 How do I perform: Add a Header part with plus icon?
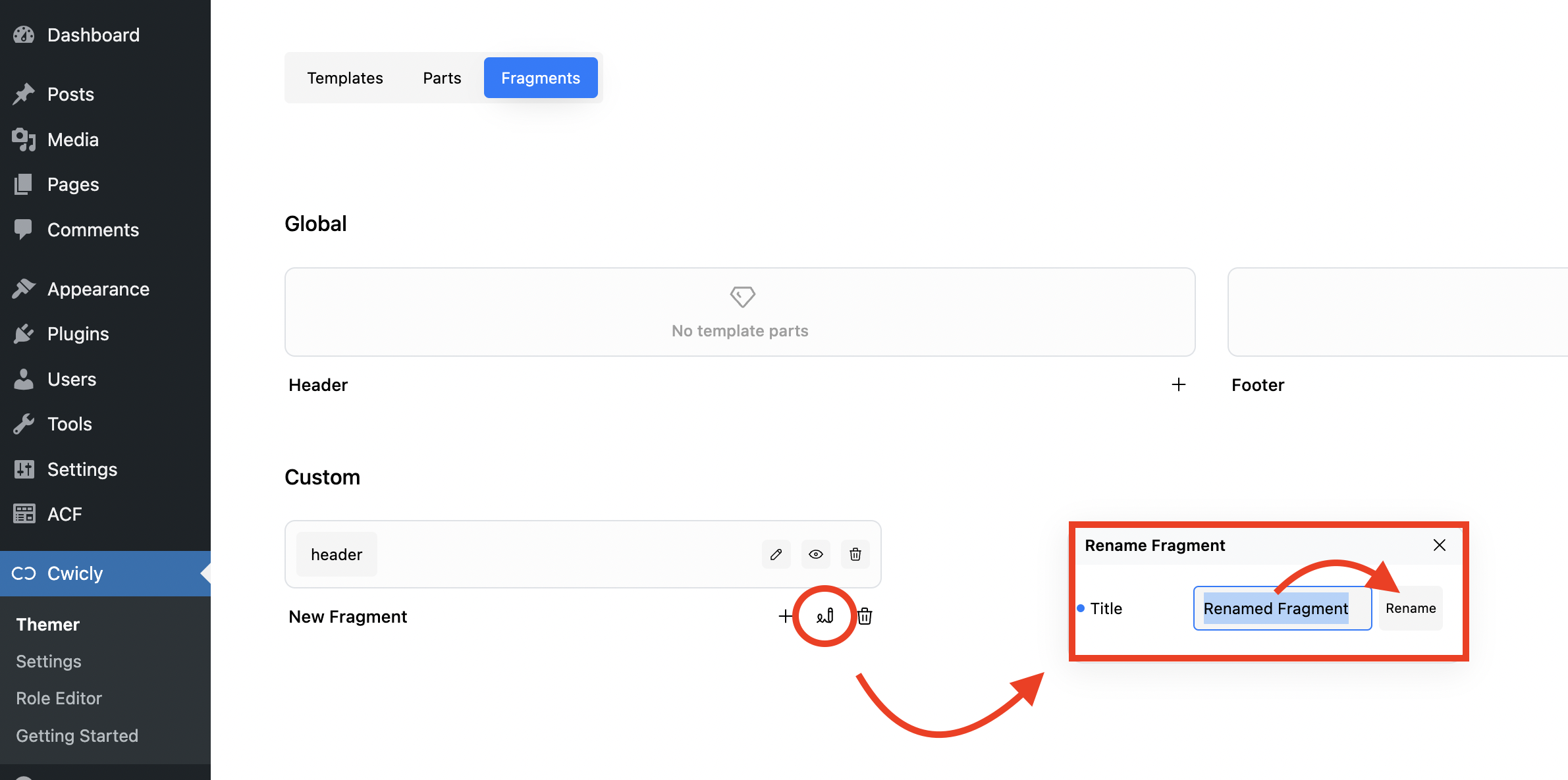(1178, 384)
